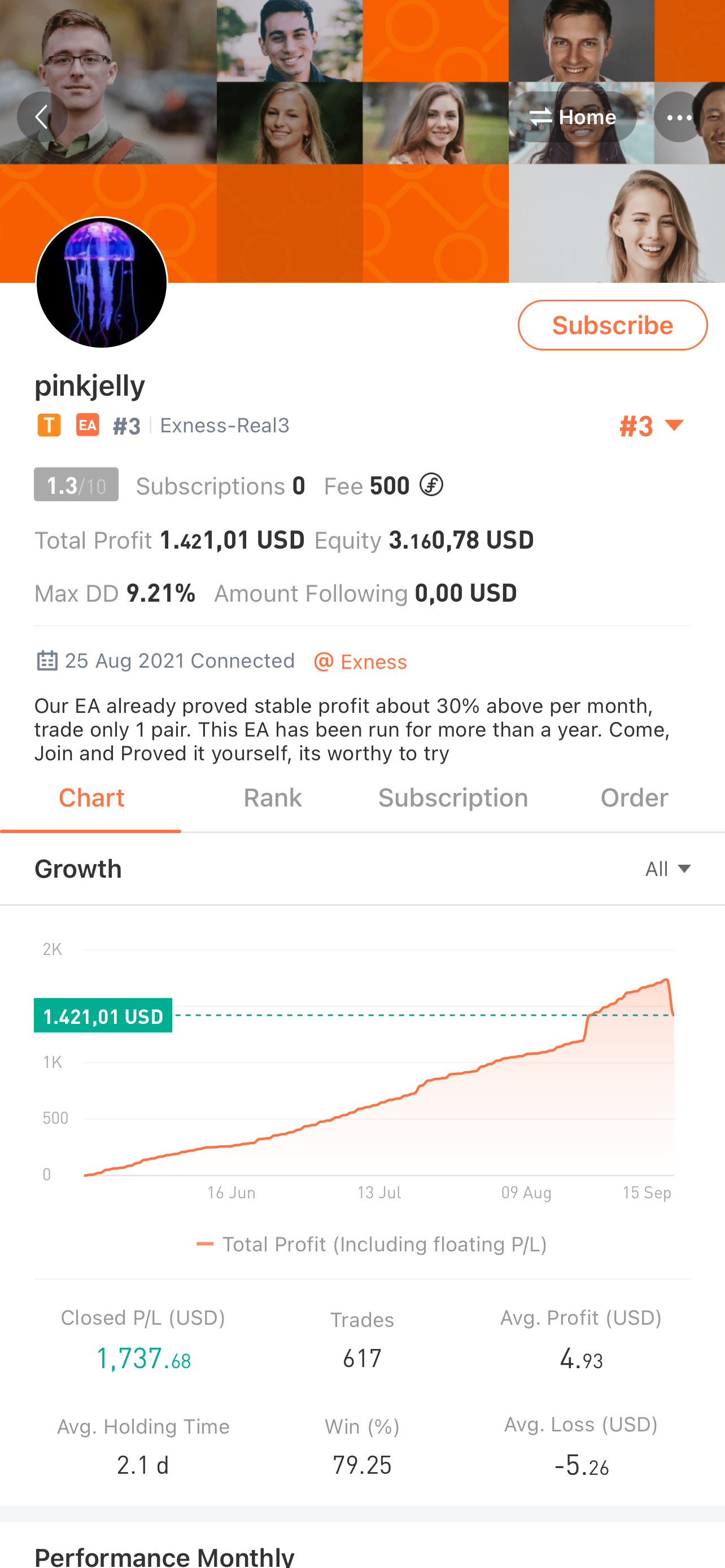The width and height of the screenshot is (725, 1568).
Task: Tap the back arrow icon
Action: point(42,117)
